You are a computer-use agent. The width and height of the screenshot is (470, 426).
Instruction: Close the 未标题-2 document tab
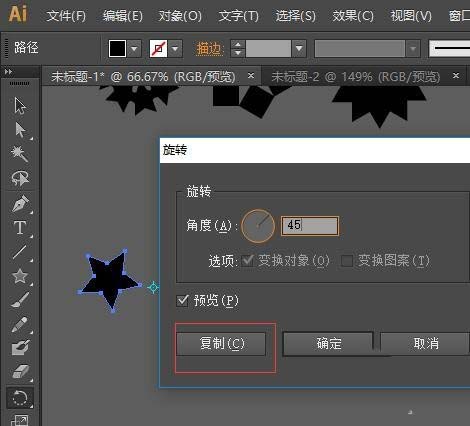point(456,76)
